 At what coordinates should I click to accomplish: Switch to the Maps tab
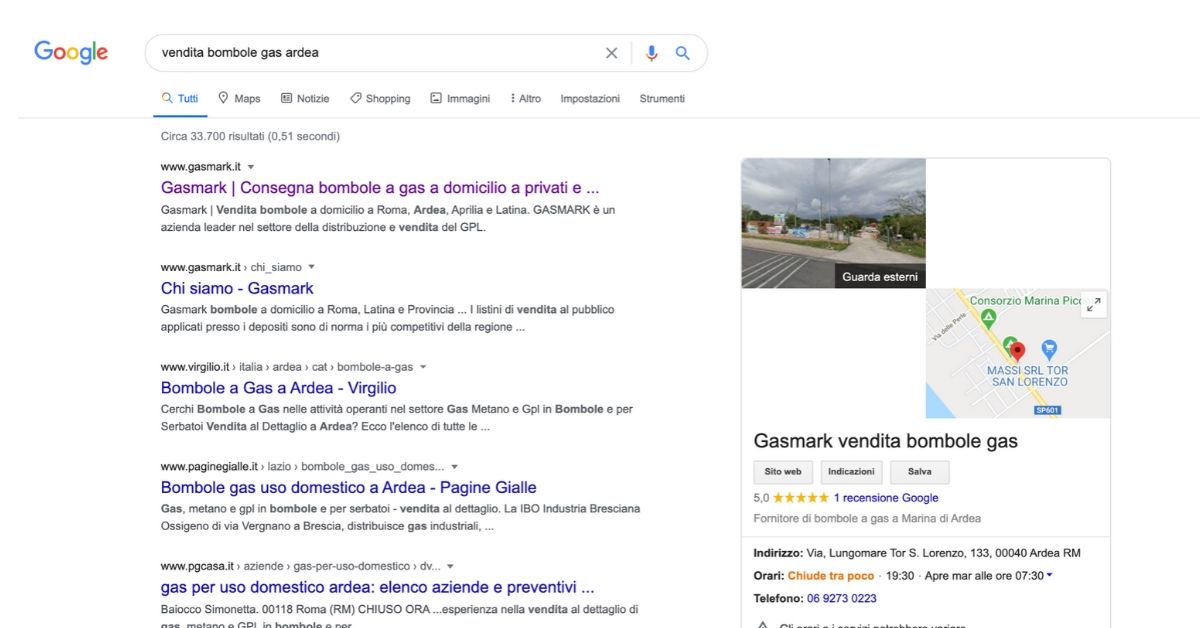coord(239,98)
